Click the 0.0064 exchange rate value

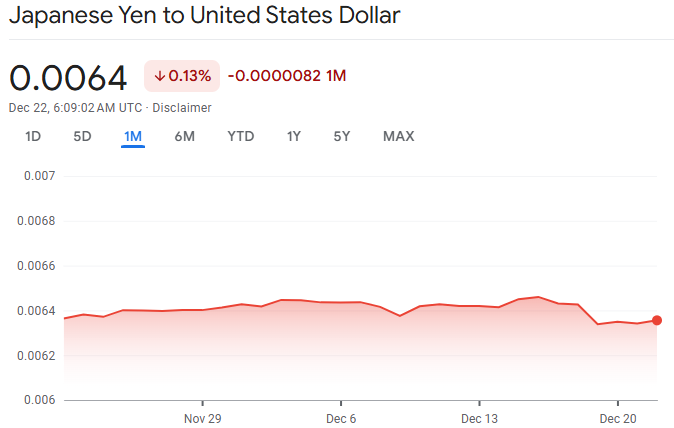(68, 77)
